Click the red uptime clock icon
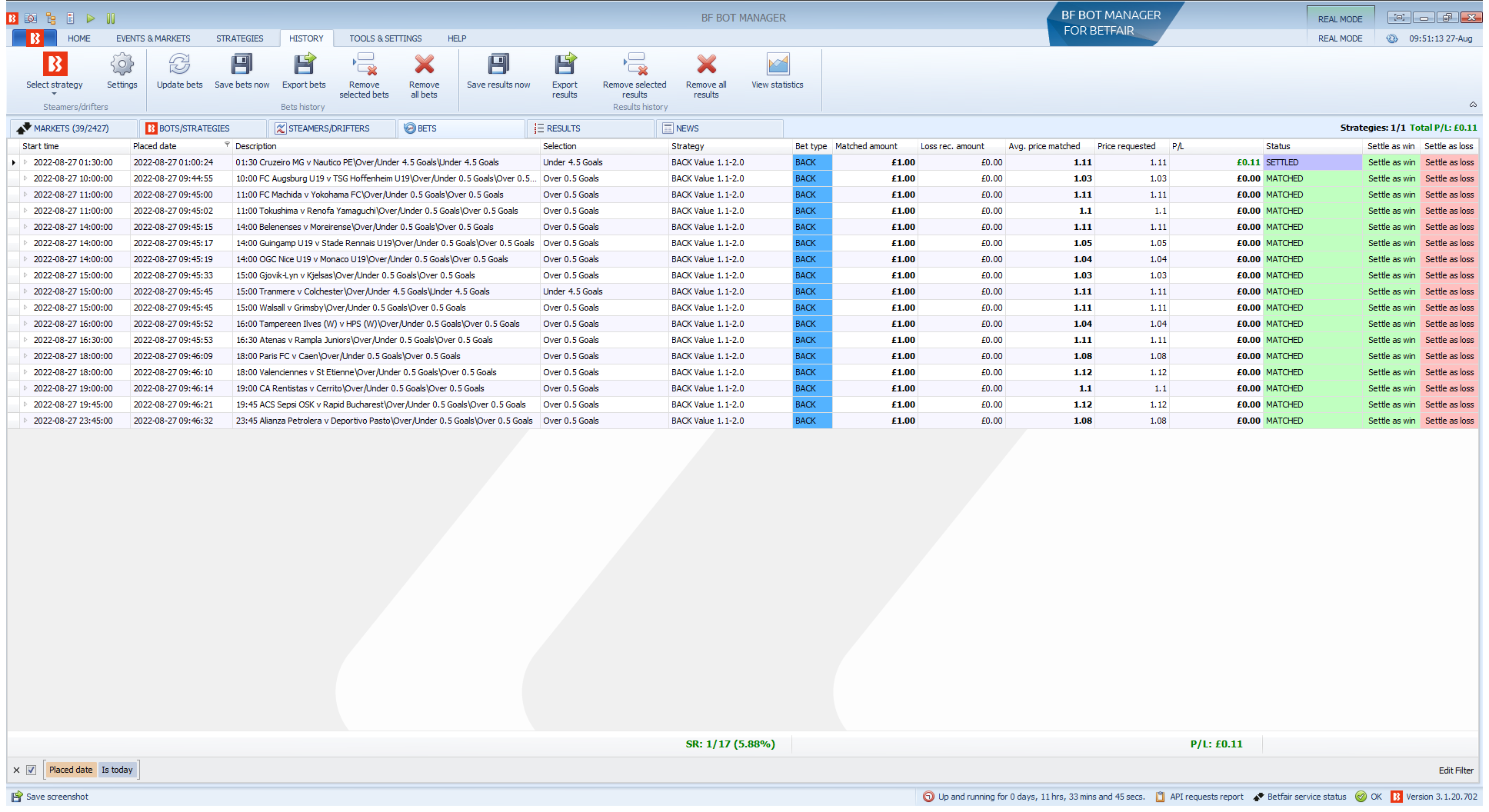This screenshot has width=1489, height=812. coord(928,797)
